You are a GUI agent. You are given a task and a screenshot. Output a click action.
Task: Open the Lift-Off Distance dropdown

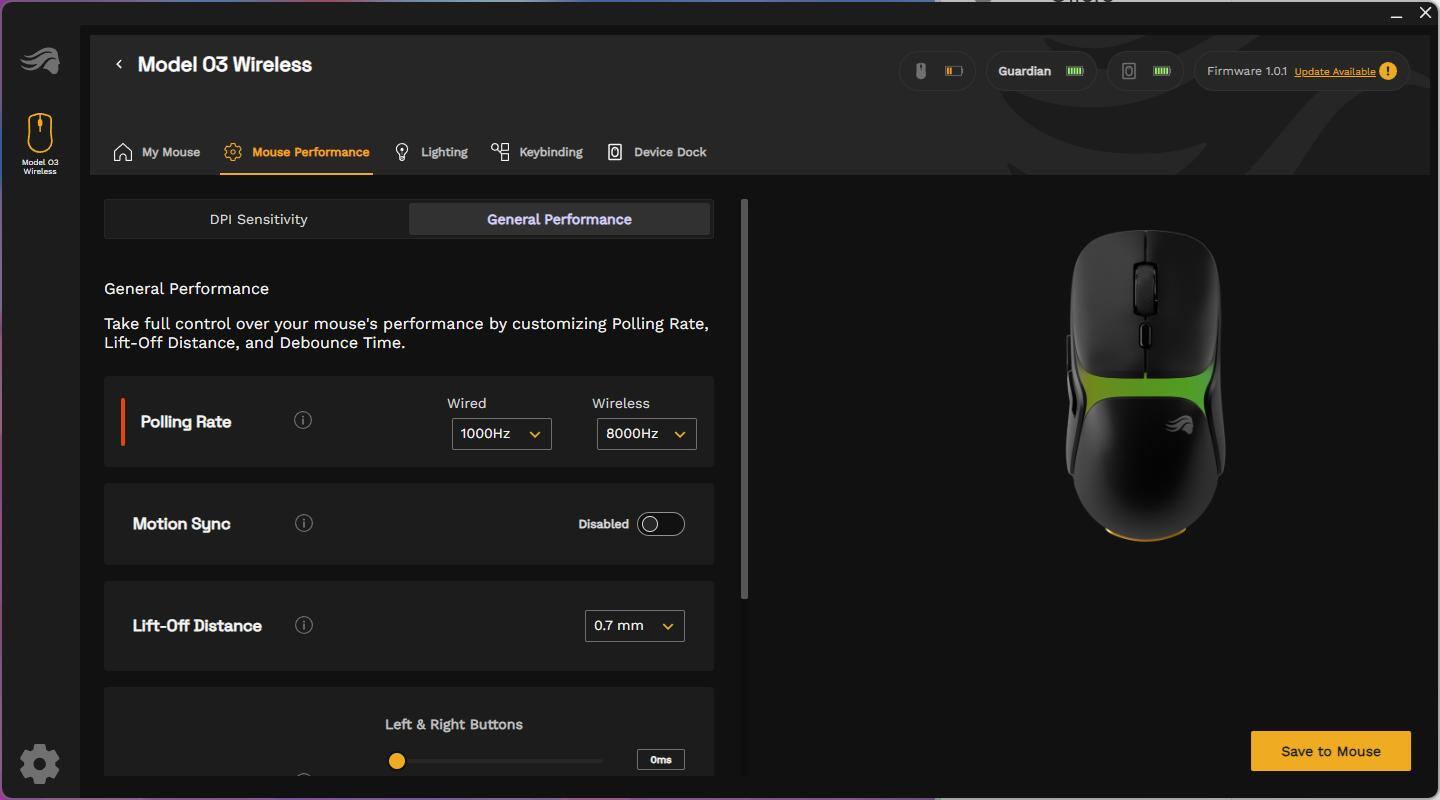coord(634,626)
